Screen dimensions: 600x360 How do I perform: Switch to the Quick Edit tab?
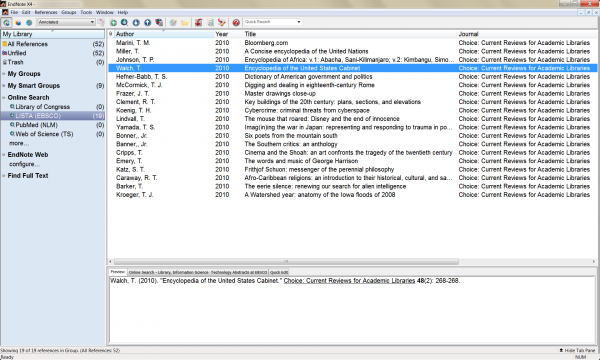pos(279,272)
